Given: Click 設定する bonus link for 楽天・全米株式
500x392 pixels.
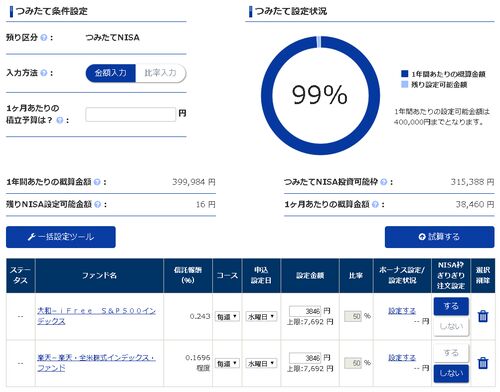Looking at the screenshot, I should click(402, 358).
